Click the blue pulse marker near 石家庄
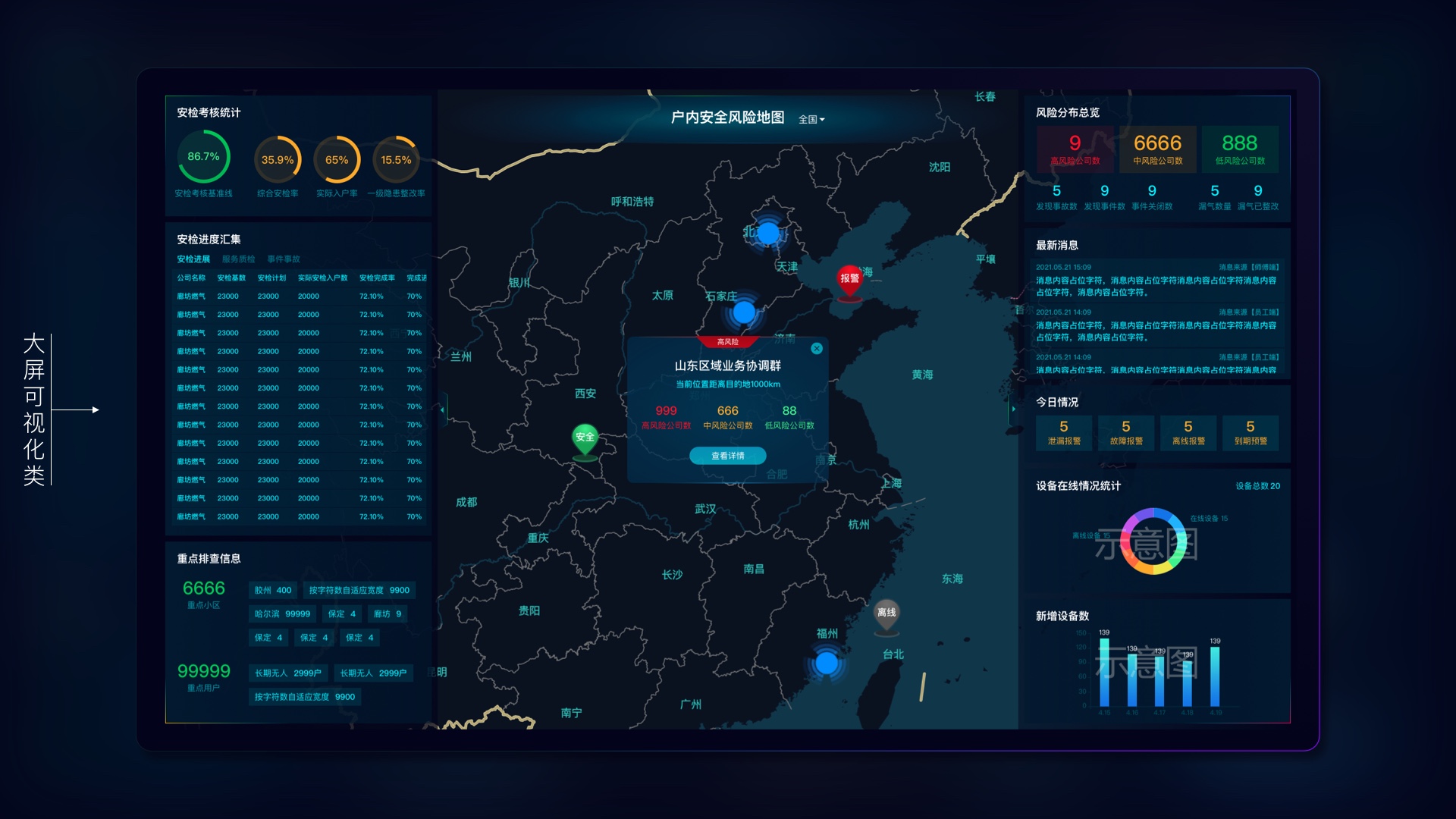Screen dimensions: 1456x819 pos(744,312)
